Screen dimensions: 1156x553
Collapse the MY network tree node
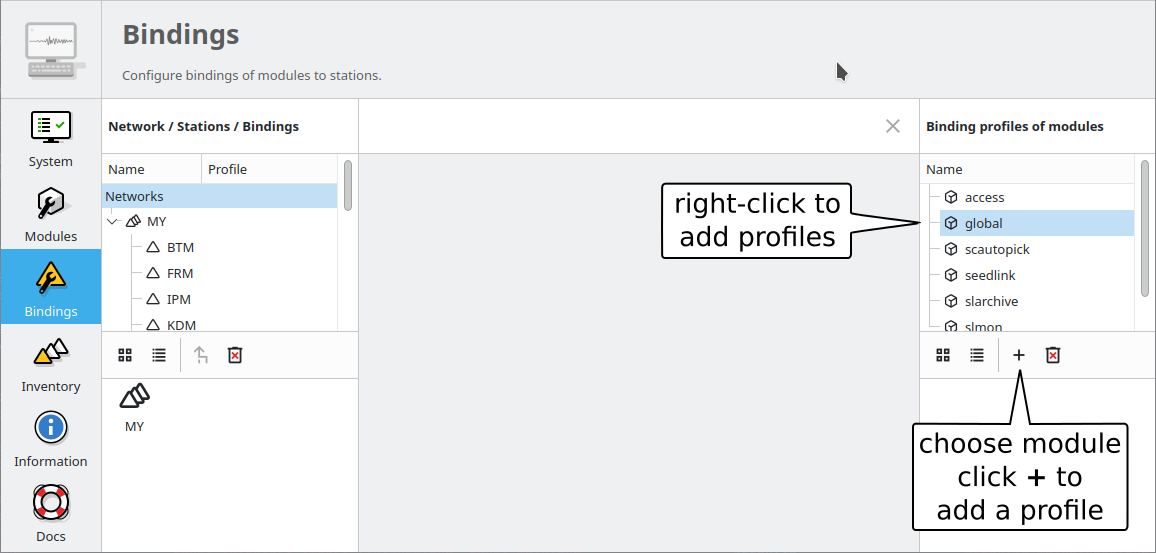(112, 221)
